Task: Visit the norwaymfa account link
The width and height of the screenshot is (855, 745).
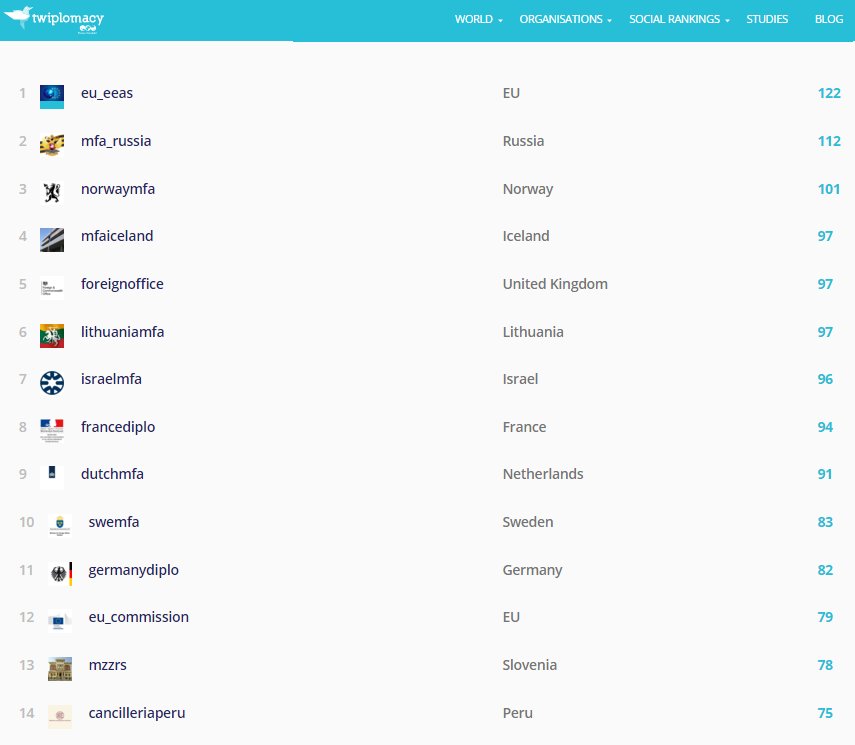Action: pyautogui.click(x=118, y=189)
